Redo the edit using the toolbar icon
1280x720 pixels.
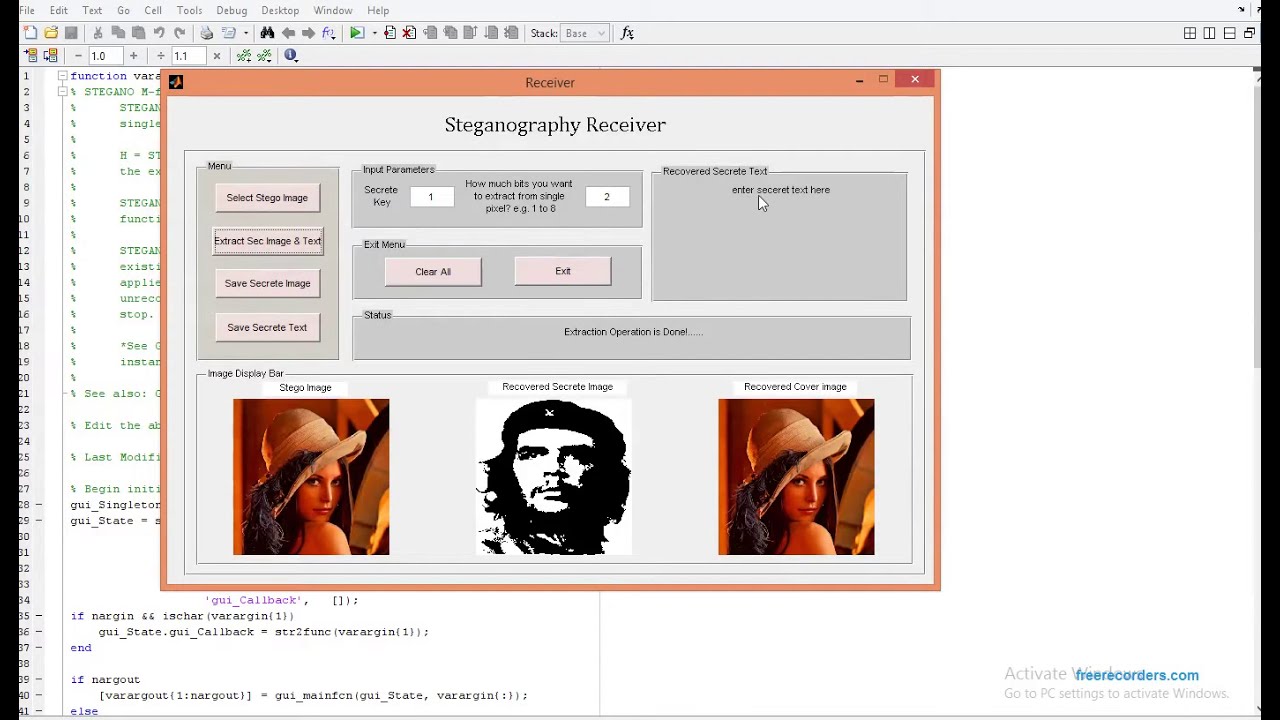179,33
